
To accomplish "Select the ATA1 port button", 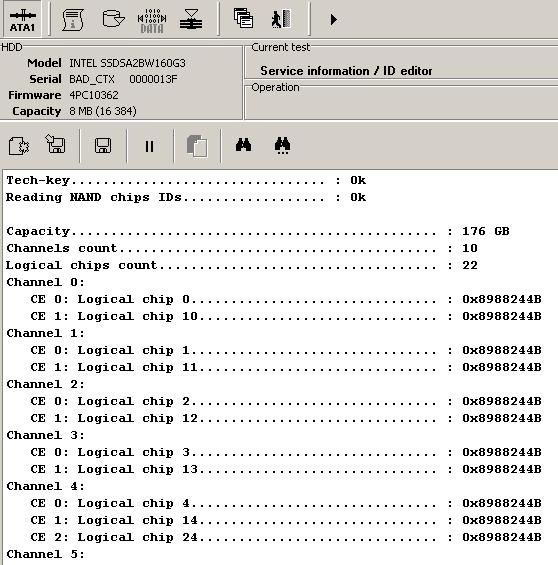I will point(22,19).
